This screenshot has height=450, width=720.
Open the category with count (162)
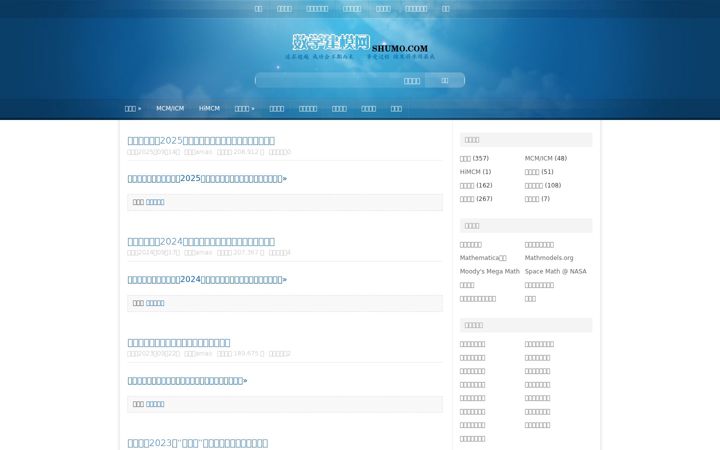pos(476,186)
